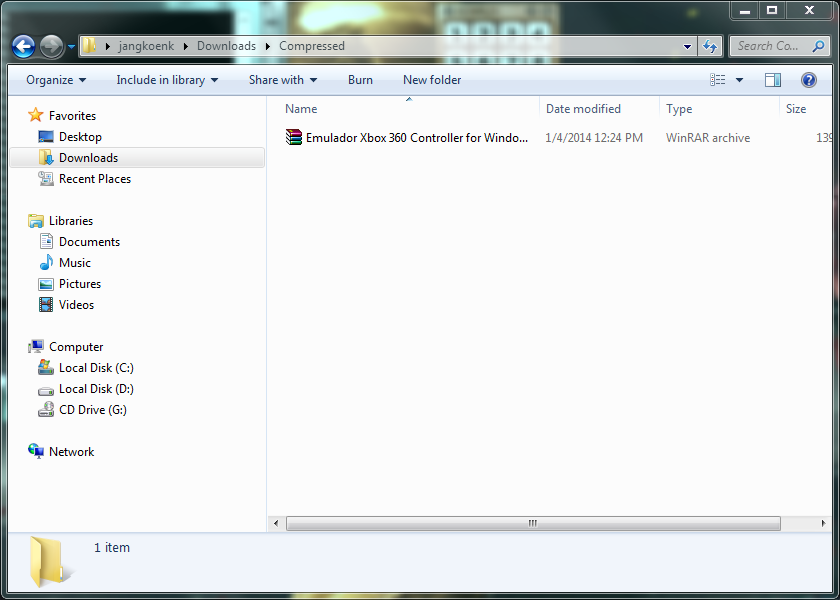Click the Libraries icon
Image resolution: width=840 pixels, height=600 pixels.
pyautogui.click(x=36, y=221)
